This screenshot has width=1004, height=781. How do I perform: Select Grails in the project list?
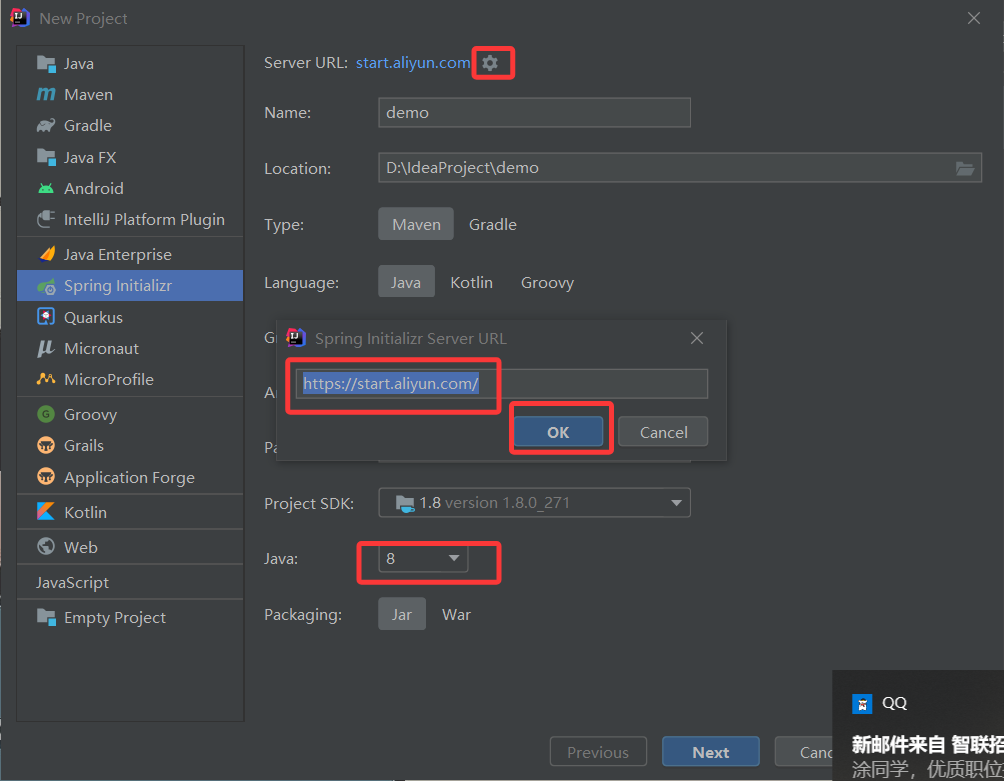(x=130, y=445)
